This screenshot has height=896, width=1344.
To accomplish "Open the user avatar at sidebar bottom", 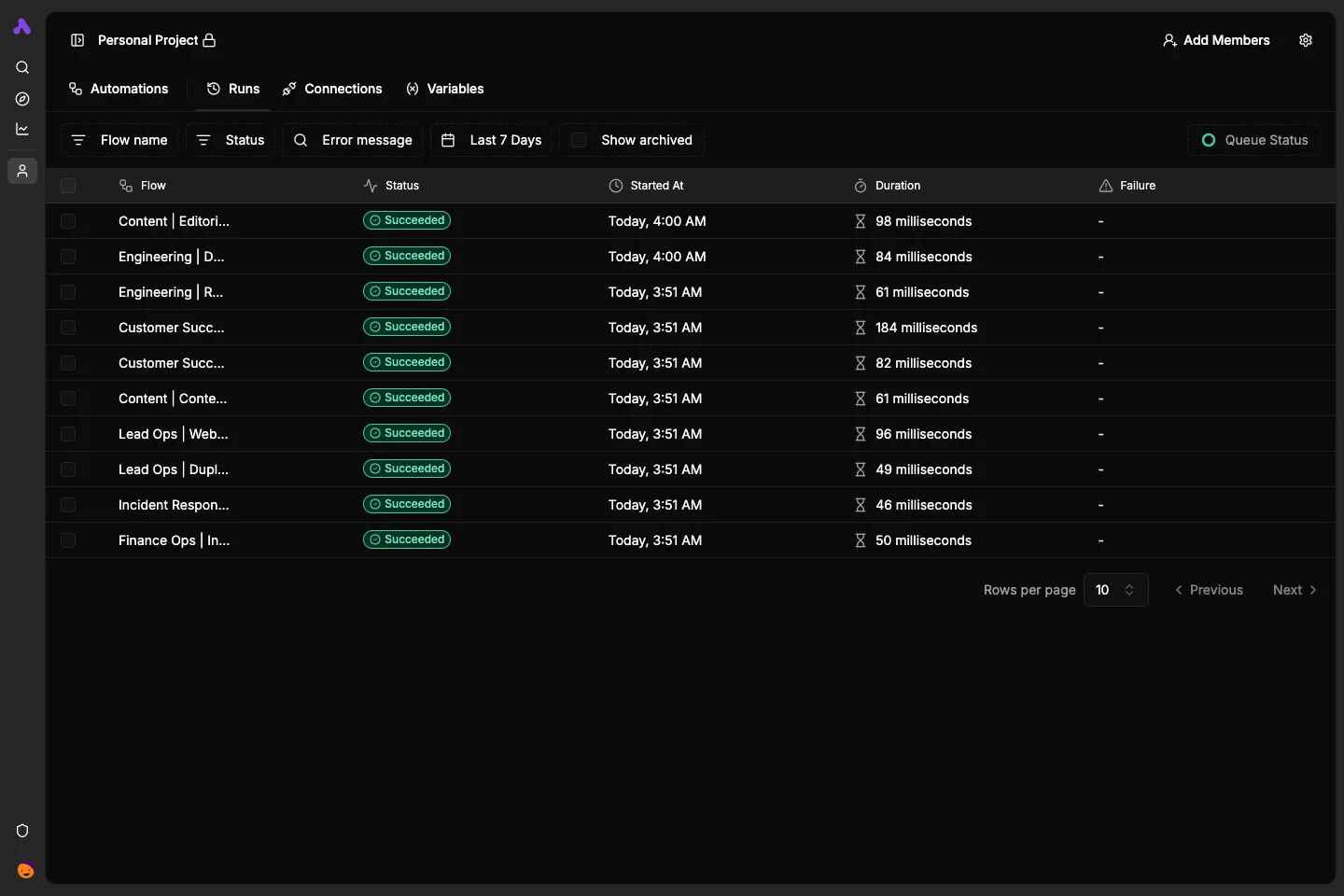I will [25, 871].
